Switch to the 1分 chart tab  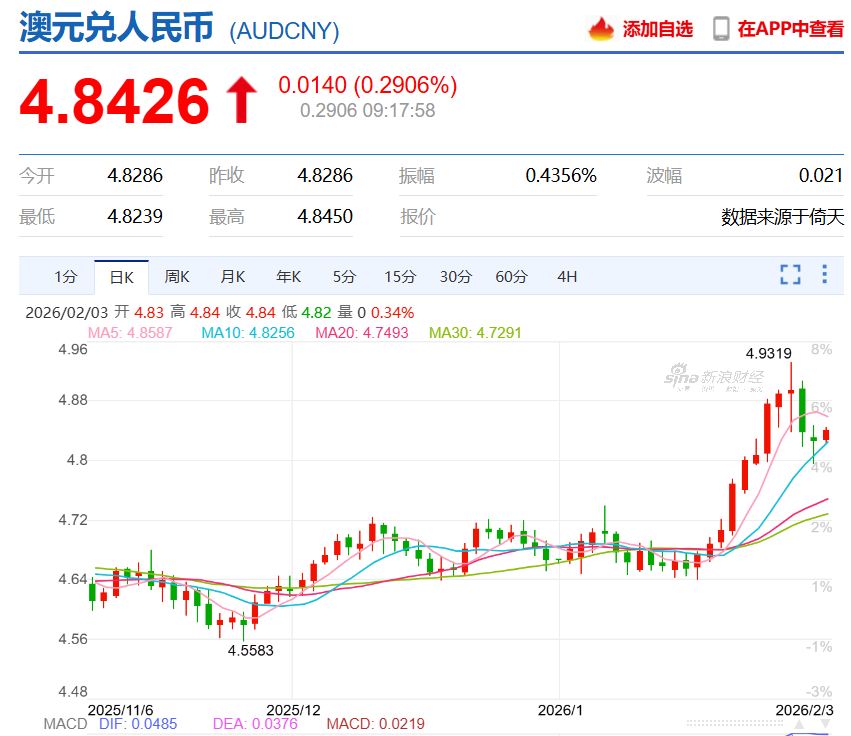pos(66,277)
